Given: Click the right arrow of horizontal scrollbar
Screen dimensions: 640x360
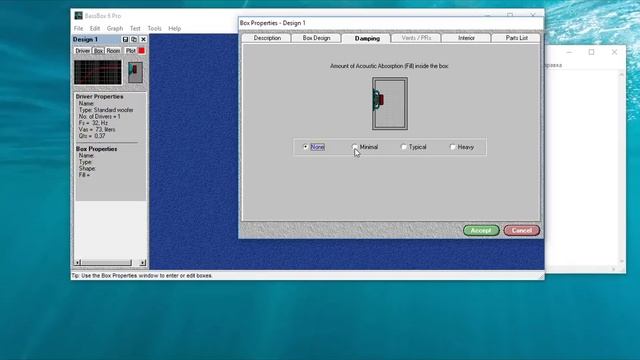Looking at the screenshot, I should 142,262.
